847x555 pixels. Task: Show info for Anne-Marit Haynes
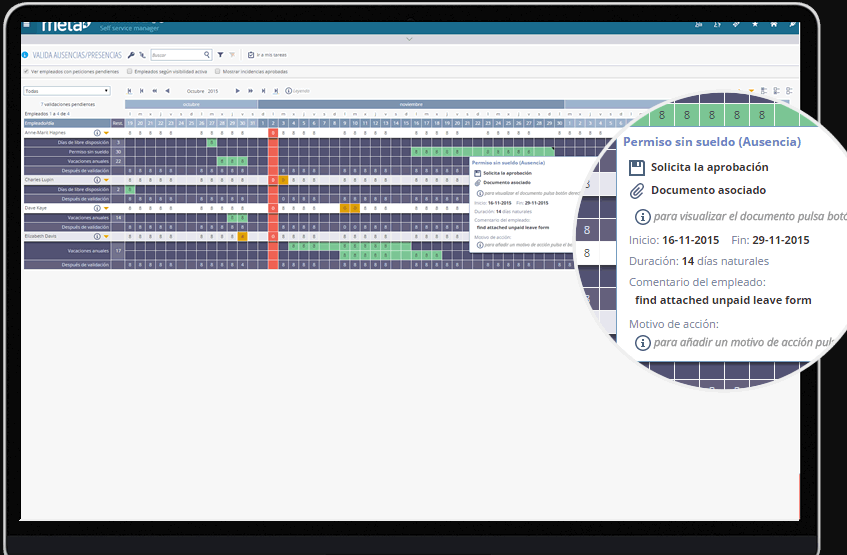coord(97,132)
